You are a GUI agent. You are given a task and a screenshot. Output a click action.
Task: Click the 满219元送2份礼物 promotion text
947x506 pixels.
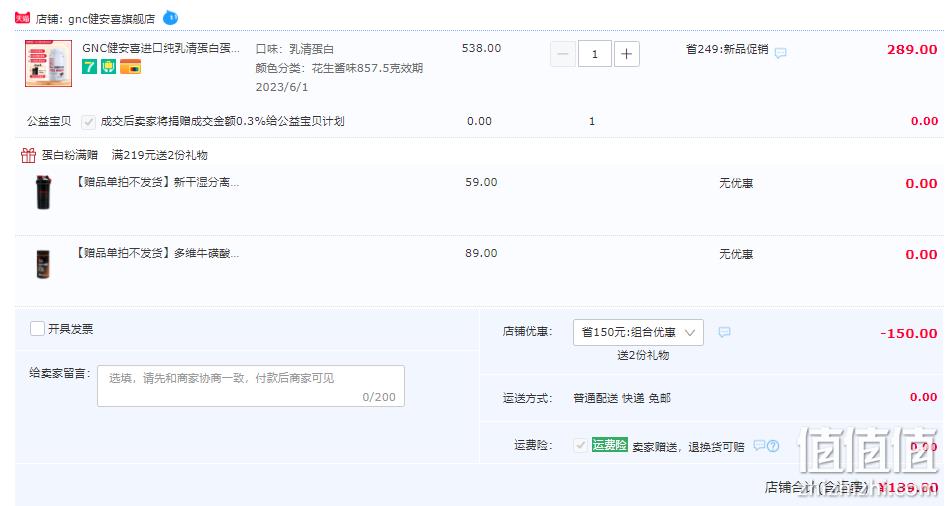point(159,155)
